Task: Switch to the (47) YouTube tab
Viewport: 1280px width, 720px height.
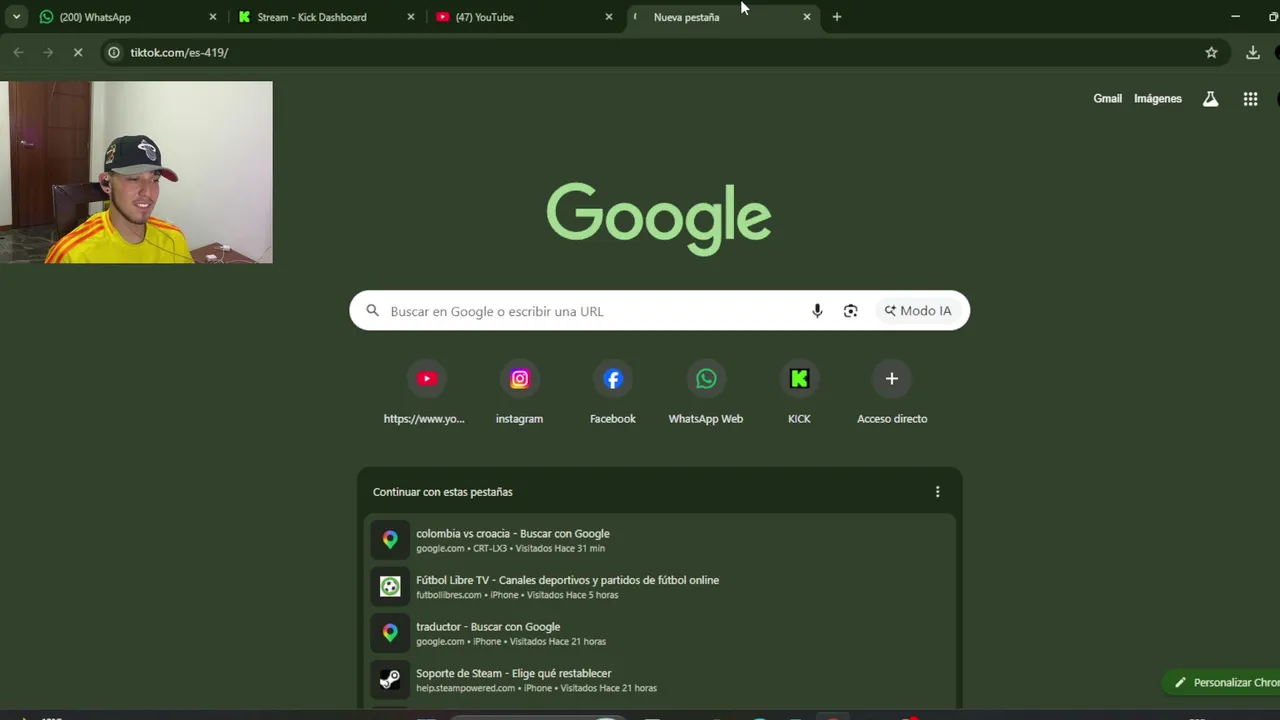Action: click(524, 17)
